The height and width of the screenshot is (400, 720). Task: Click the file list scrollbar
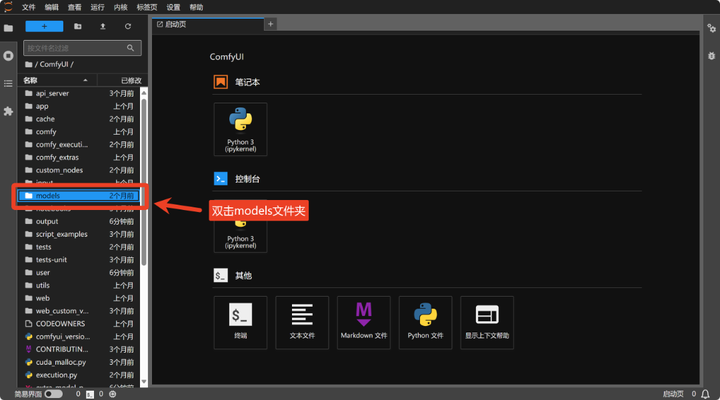144,181
